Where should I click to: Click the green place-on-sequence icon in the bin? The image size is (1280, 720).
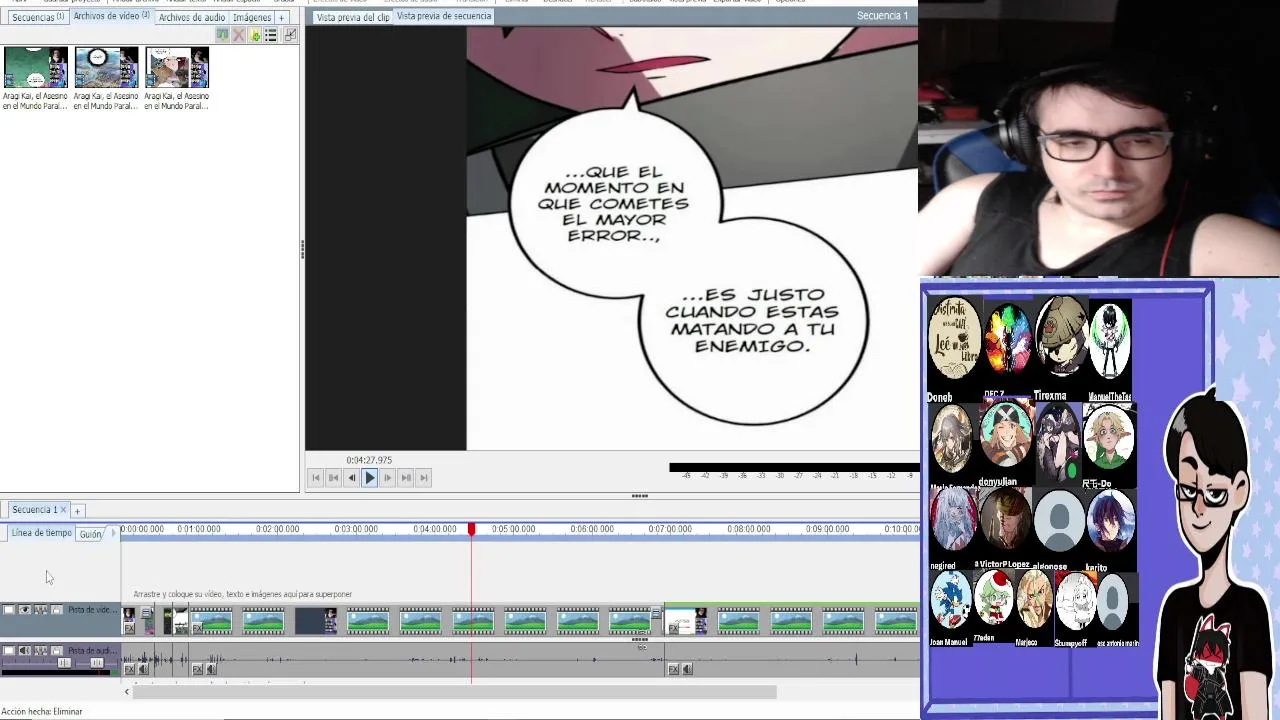point(222,35)
